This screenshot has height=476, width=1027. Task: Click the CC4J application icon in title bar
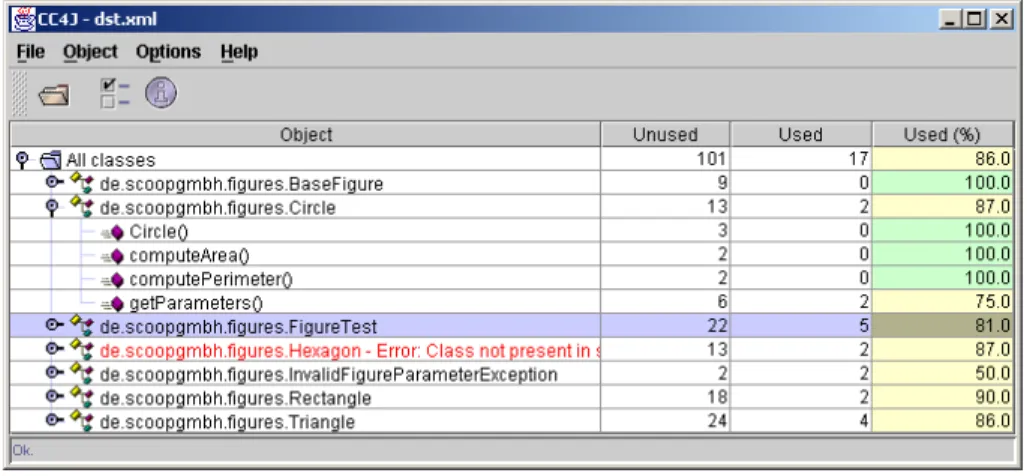point(24,18)
